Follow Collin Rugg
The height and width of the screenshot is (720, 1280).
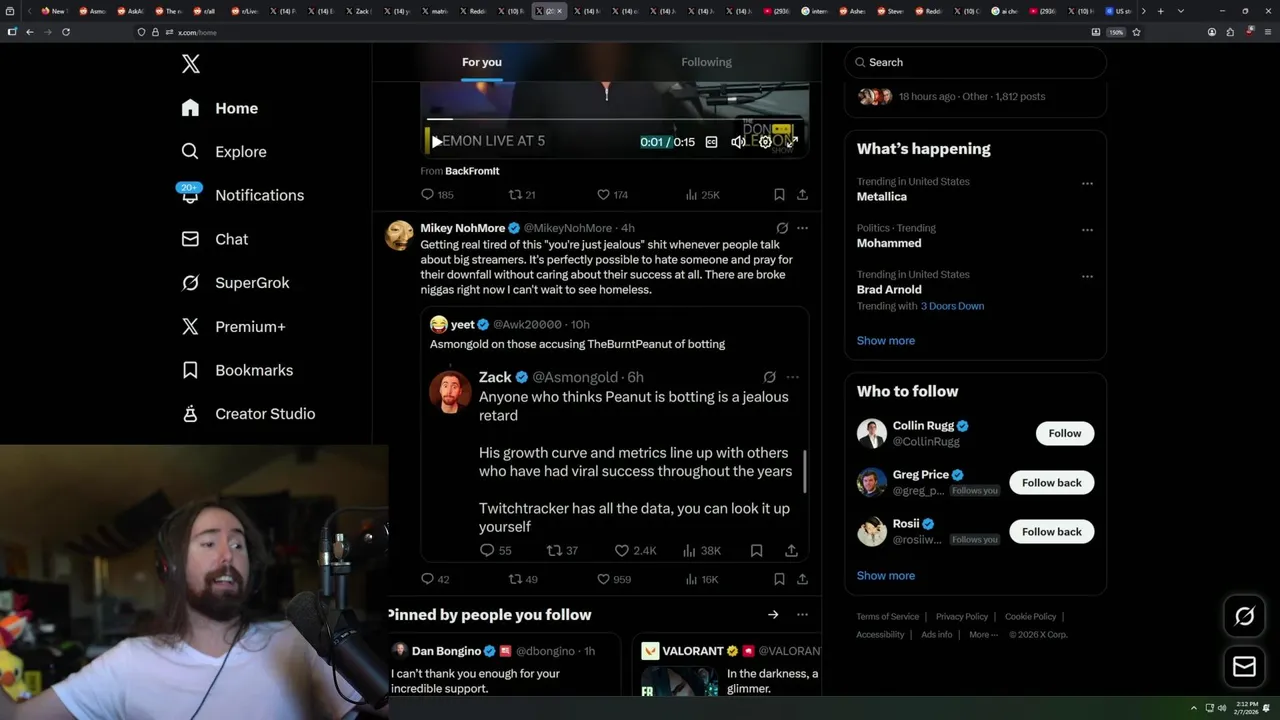point(1065,433)
